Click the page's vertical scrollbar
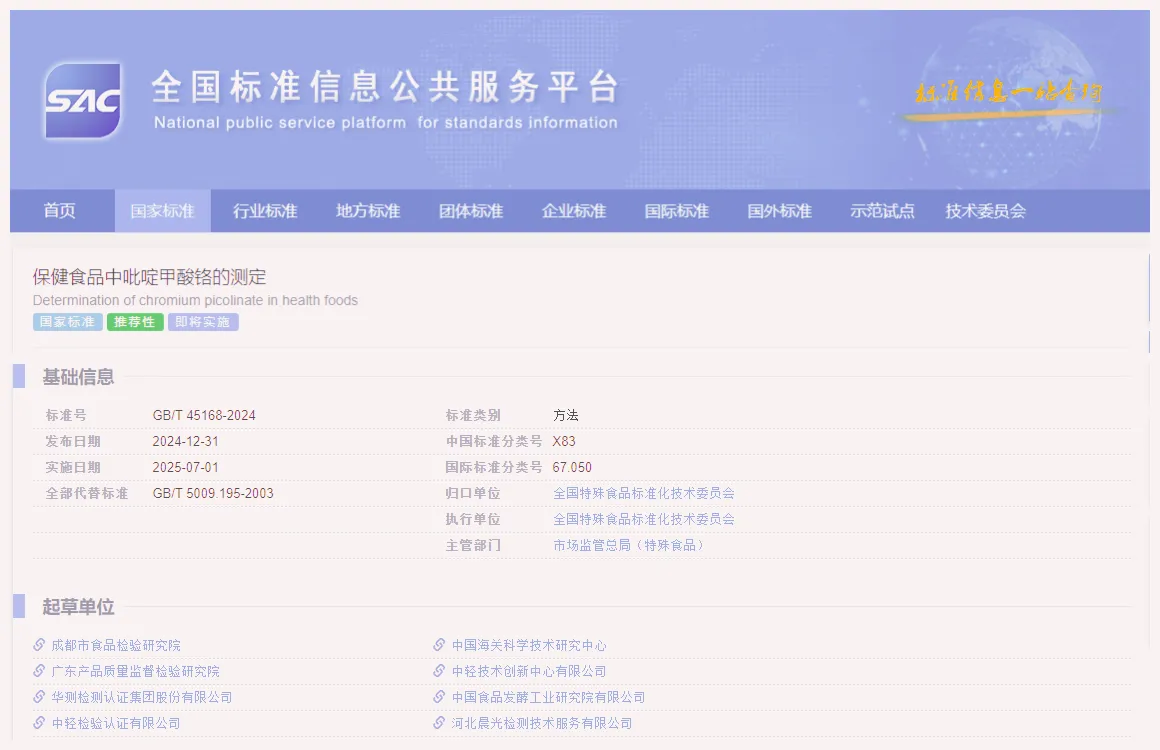The width and height of the screenshot is (1160, 750). [1150, 288]
